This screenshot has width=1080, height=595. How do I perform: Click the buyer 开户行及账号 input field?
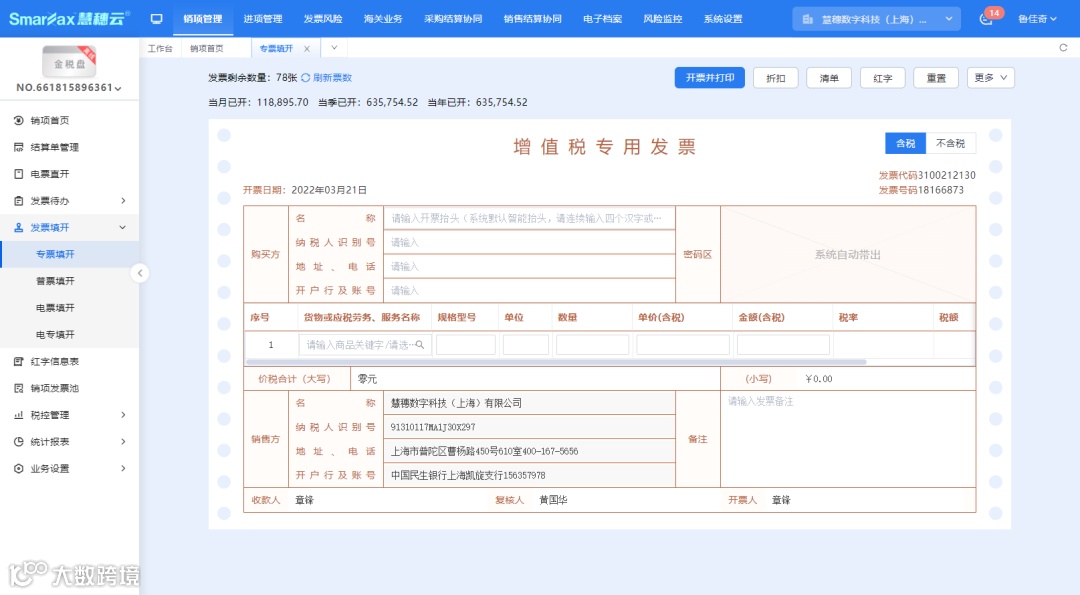click(x=529, y=291)
